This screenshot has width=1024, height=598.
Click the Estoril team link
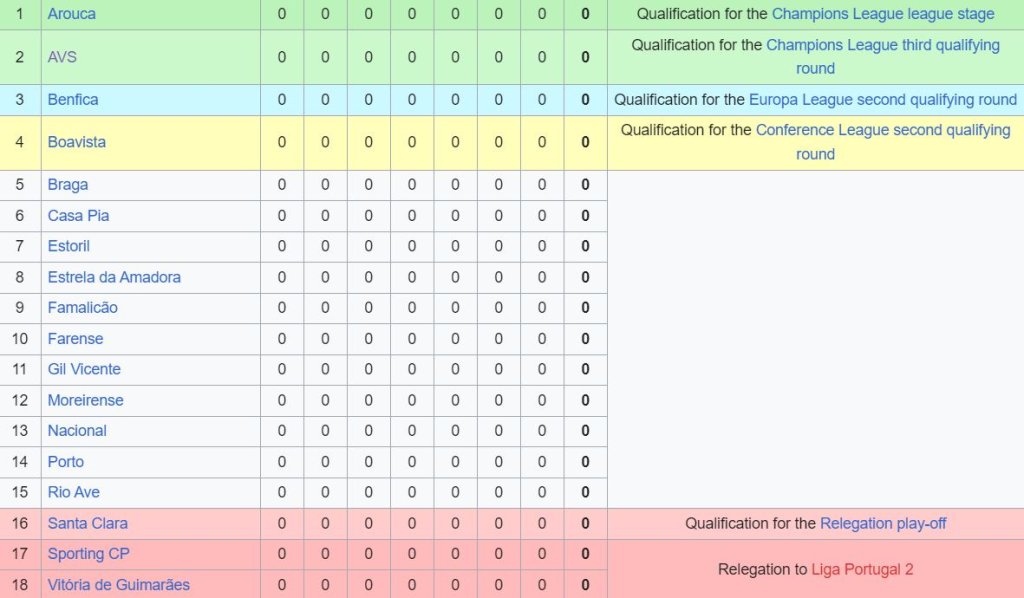pos(69,246)
